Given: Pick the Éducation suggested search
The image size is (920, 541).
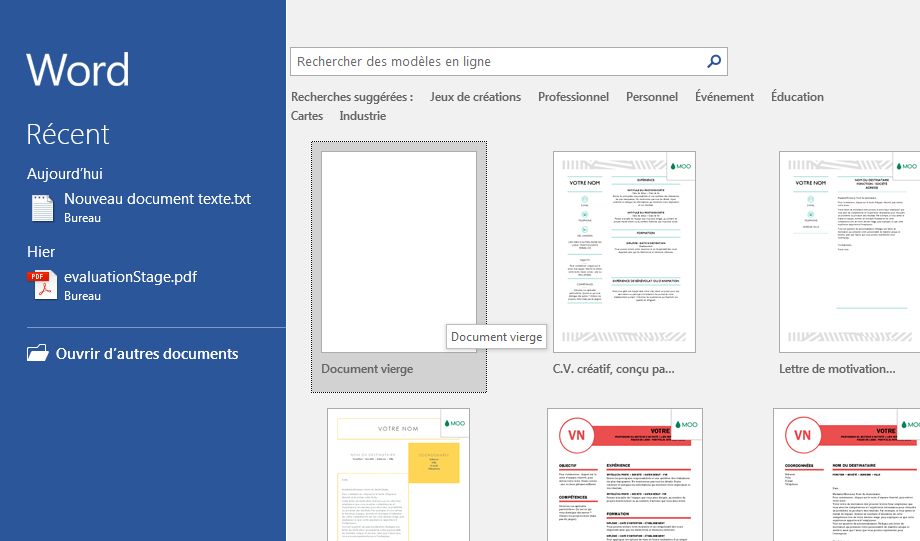Looking at the screenshot, I should point(797,97).
